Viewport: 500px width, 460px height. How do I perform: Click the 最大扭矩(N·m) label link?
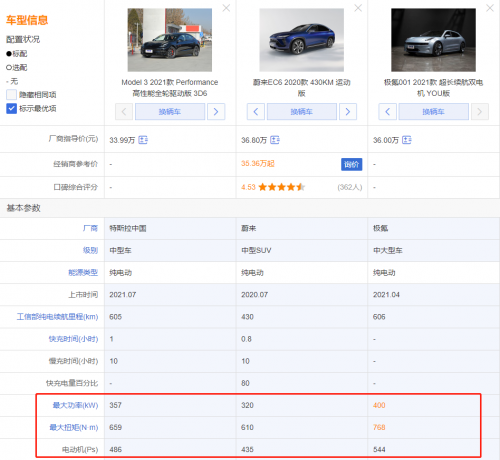[74, 427]
